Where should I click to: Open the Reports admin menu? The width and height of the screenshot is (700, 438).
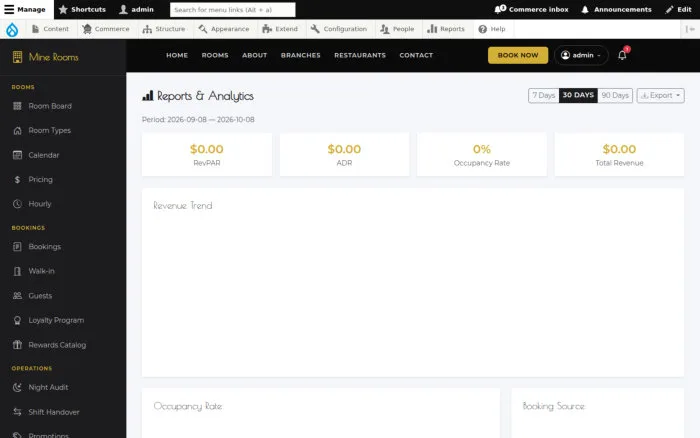[x=446, y=29]
